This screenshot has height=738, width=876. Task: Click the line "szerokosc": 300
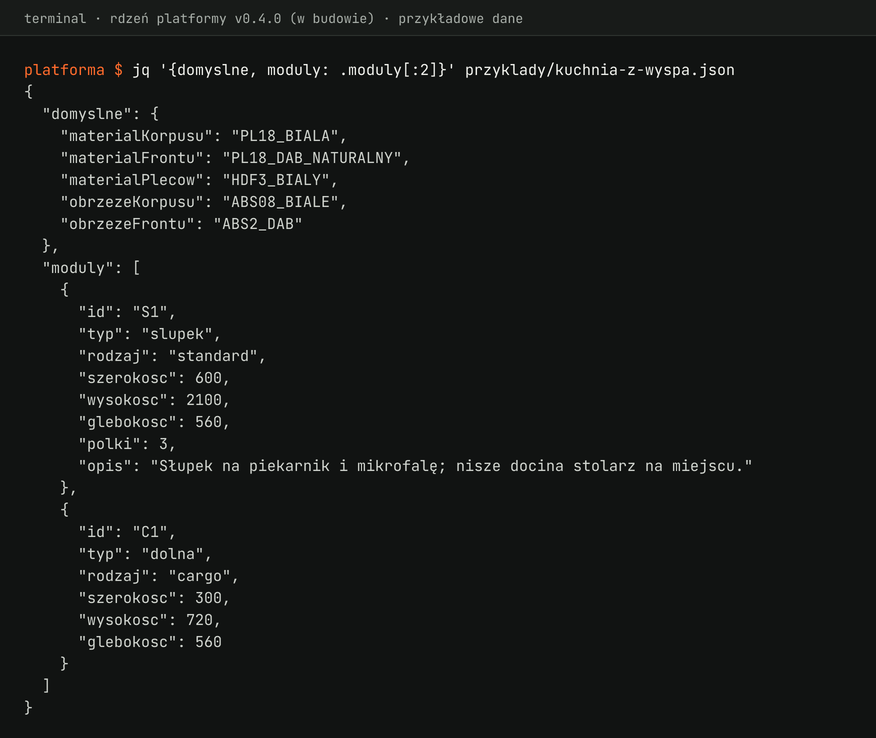tap(154, 598)
